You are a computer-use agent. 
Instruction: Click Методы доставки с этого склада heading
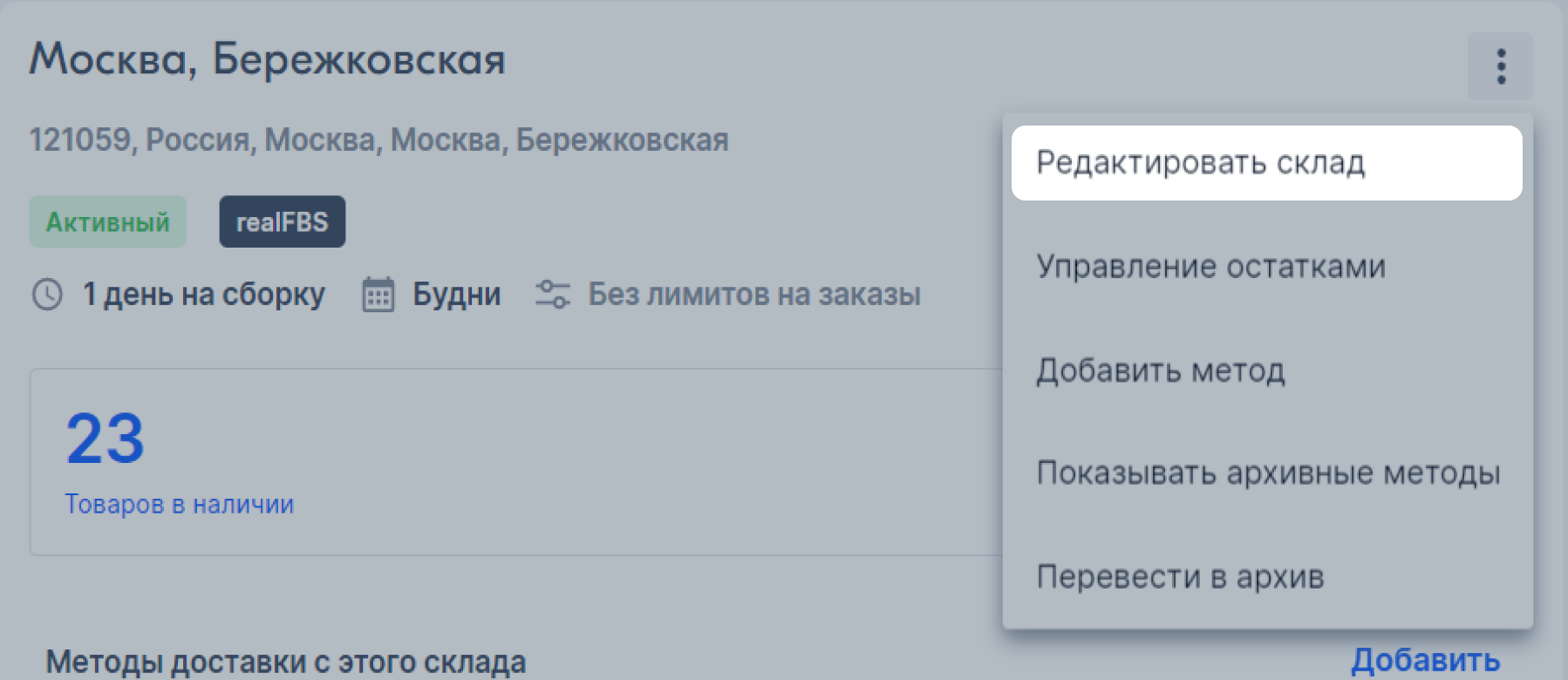click(x=286, y=663)
